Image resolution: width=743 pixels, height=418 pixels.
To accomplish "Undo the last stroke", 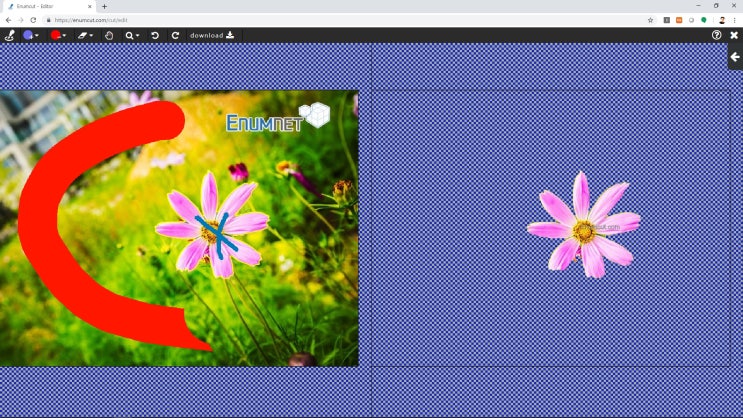I will point(155,36).
